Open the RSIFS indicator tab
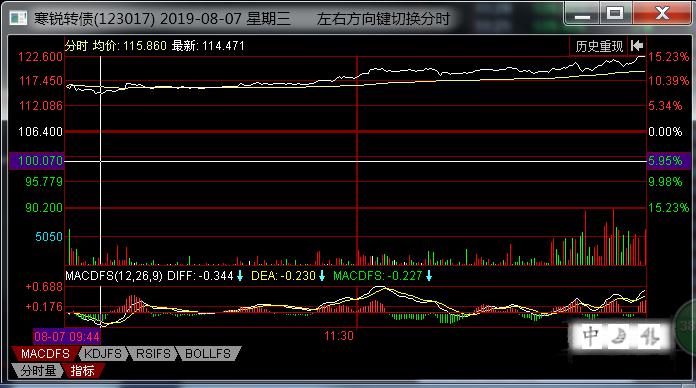Screen dimensions: 696x388 point(153,354)
